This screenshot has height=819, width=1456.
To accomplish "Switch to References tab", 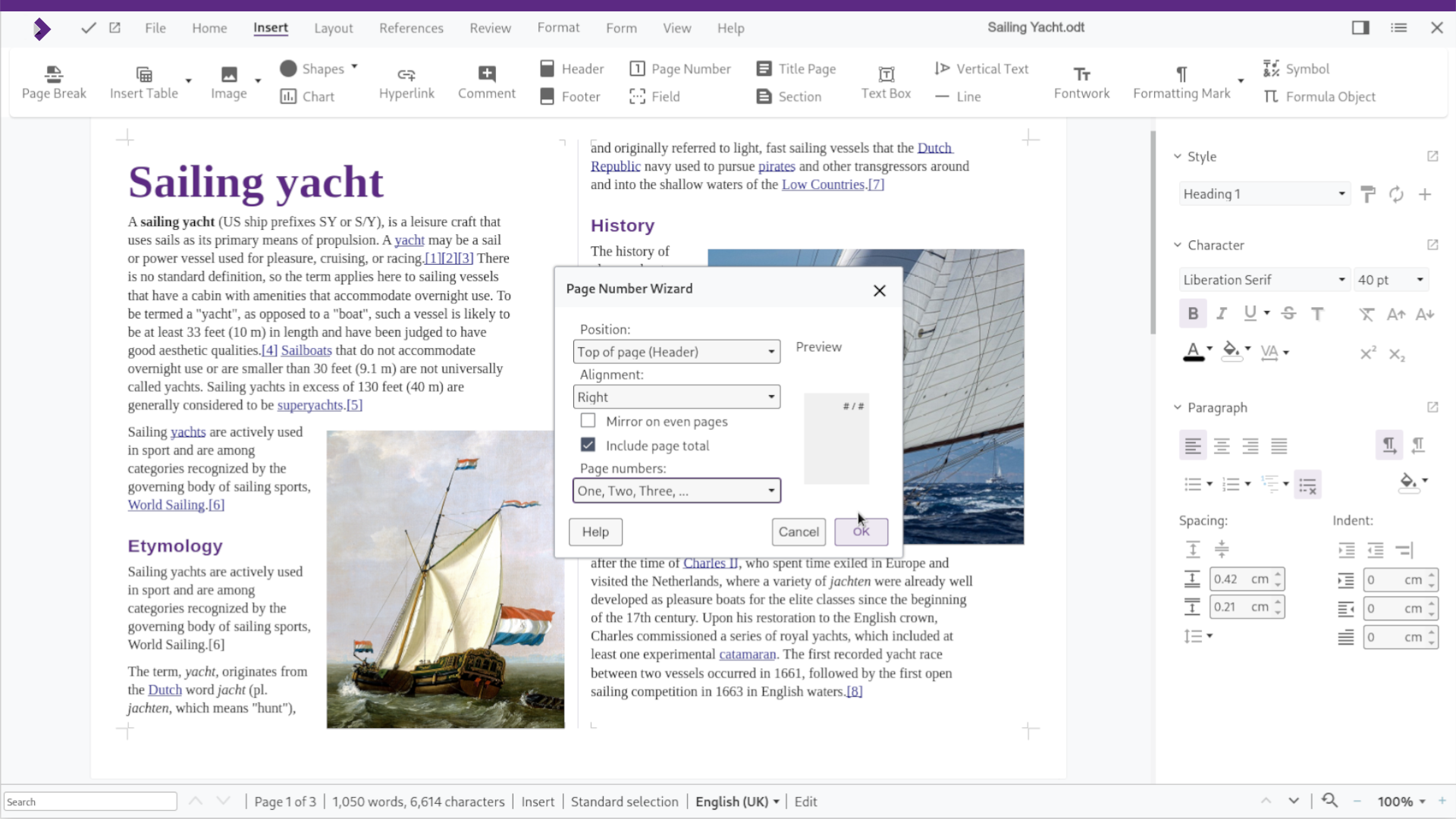I will 411,28.
